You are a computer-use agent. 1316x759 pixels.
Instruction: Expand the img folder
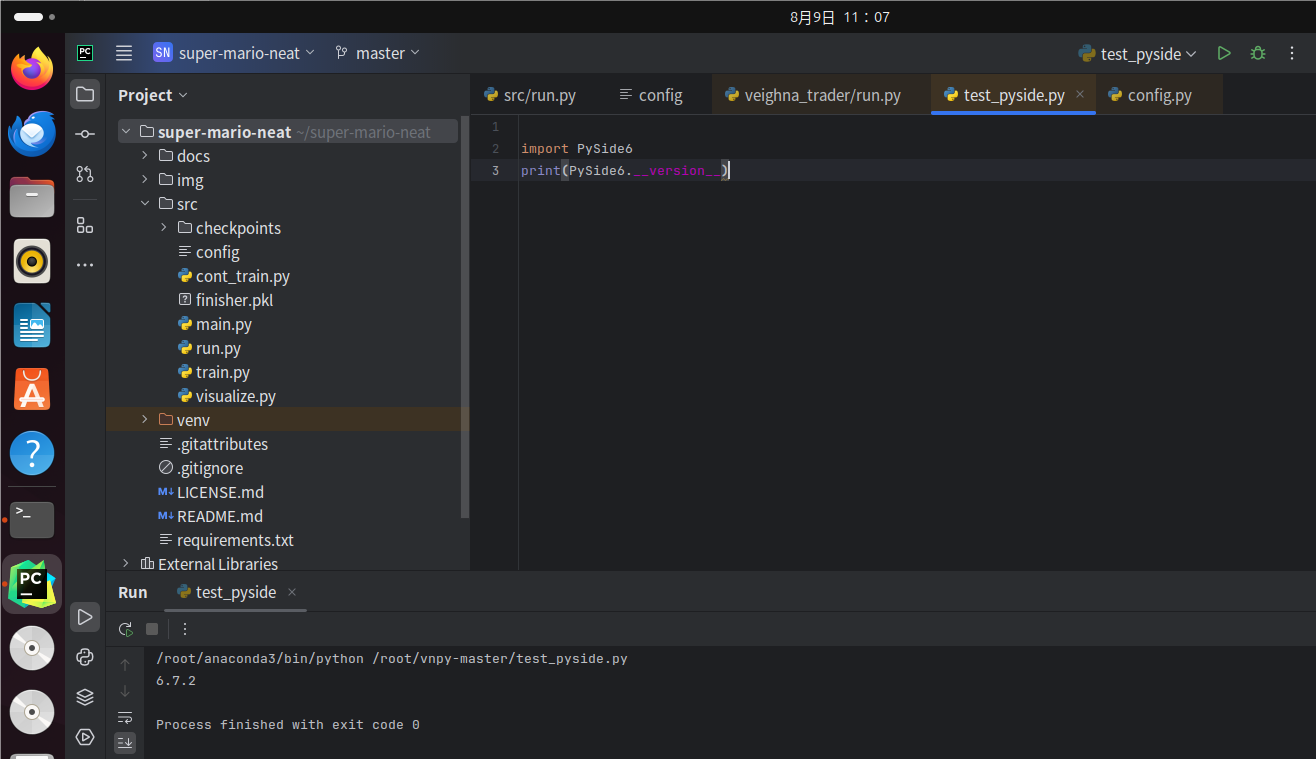click(145, 180)
